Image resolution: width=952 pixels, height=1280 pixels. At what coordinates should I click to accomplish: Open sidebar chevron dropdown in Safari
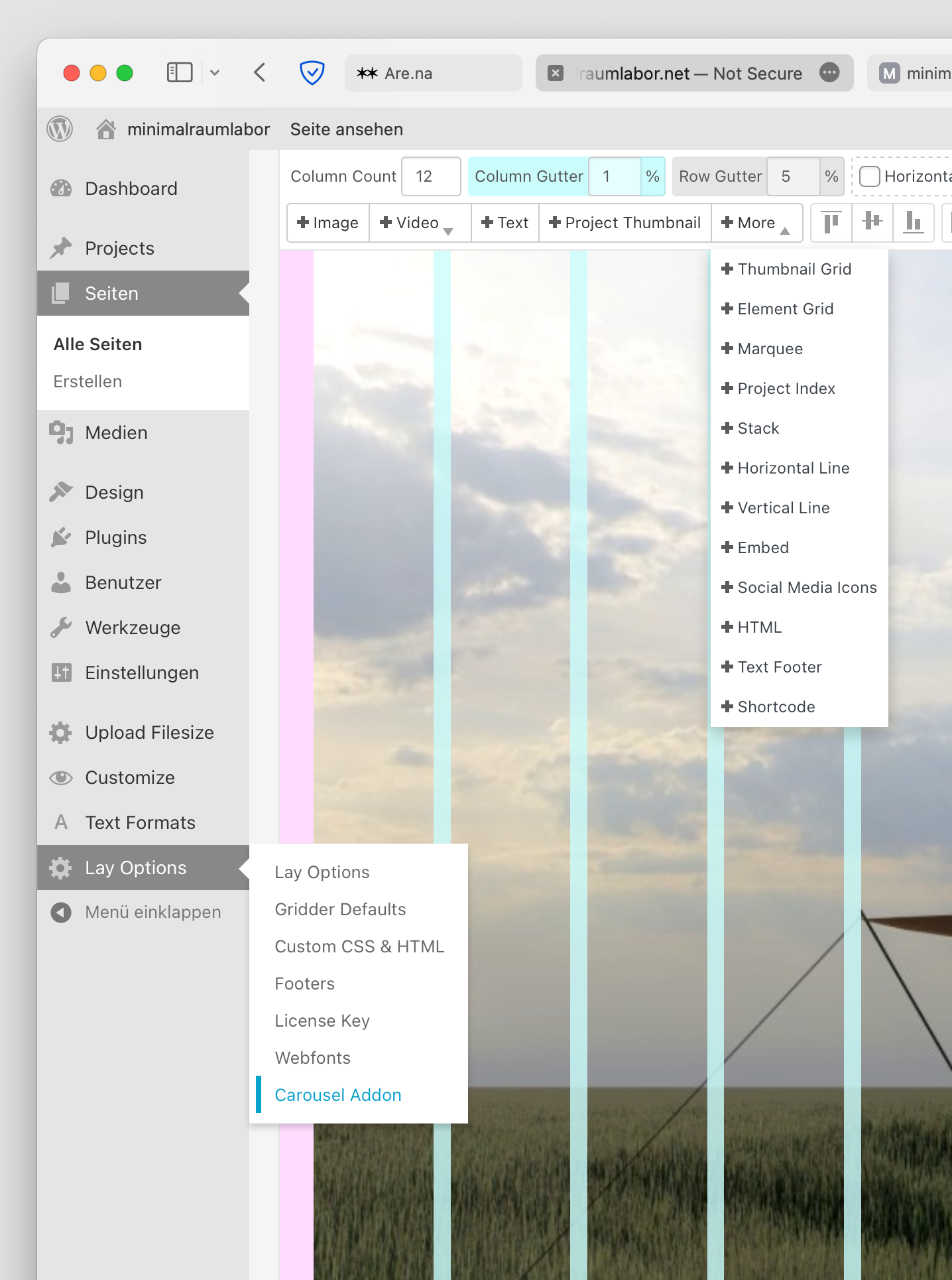click(215, 72)
